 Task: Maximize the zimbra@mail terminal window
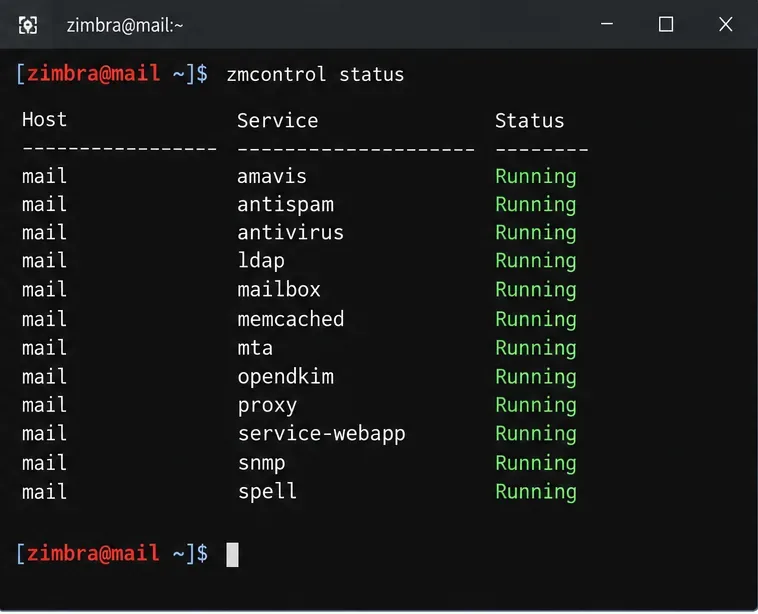(666, 24)
